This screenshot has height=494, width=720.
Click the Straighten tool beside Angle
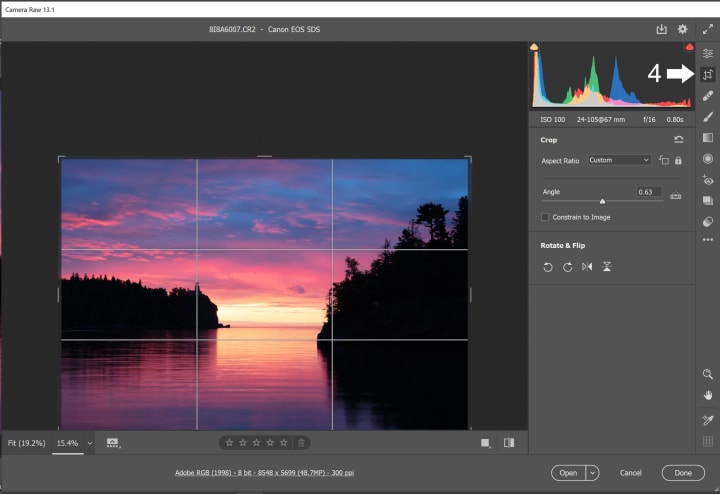pos(676,195)
